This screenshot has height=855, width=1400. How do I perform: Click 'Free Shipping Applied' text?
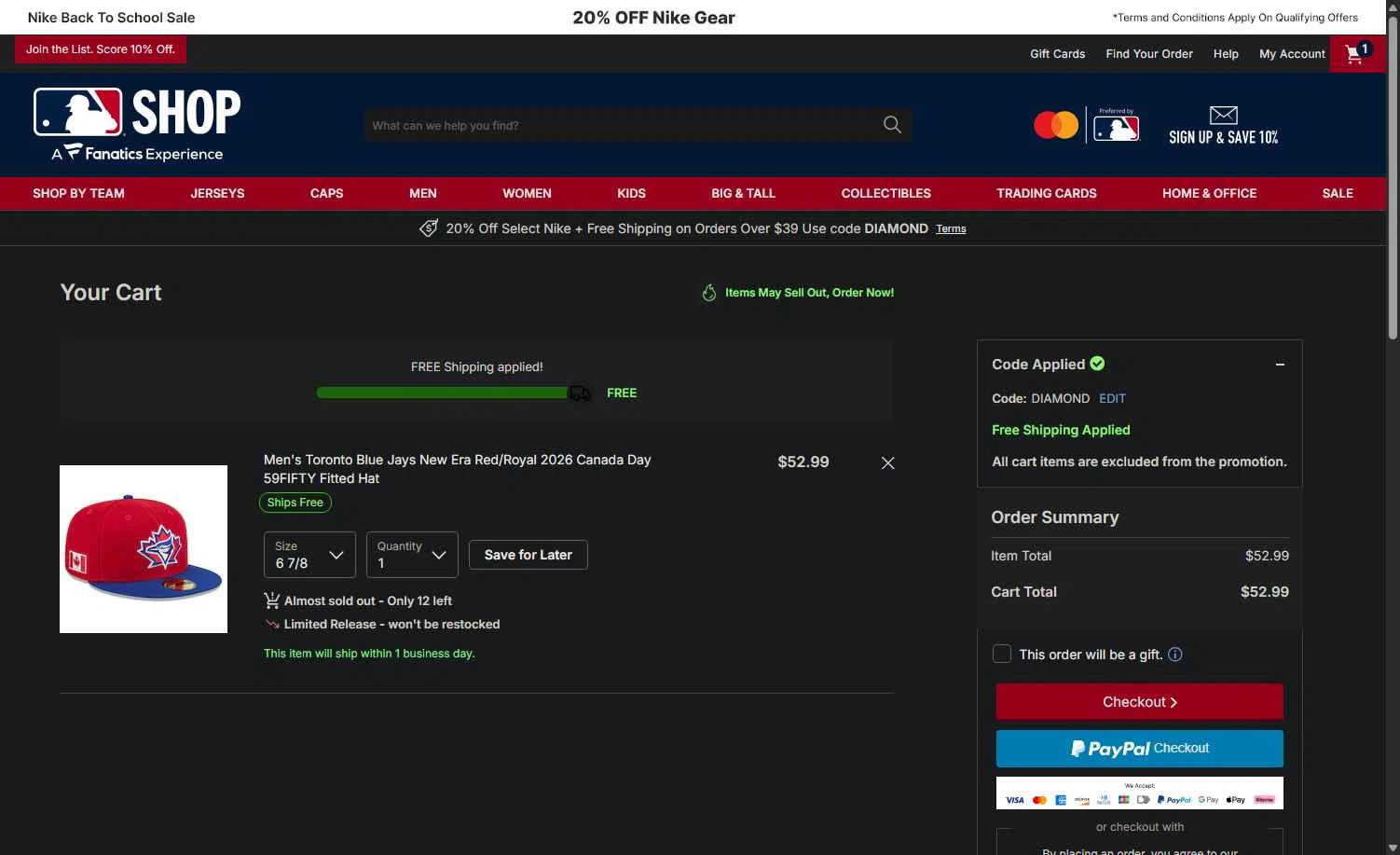pyautogui.click(x=1061, y=430)
